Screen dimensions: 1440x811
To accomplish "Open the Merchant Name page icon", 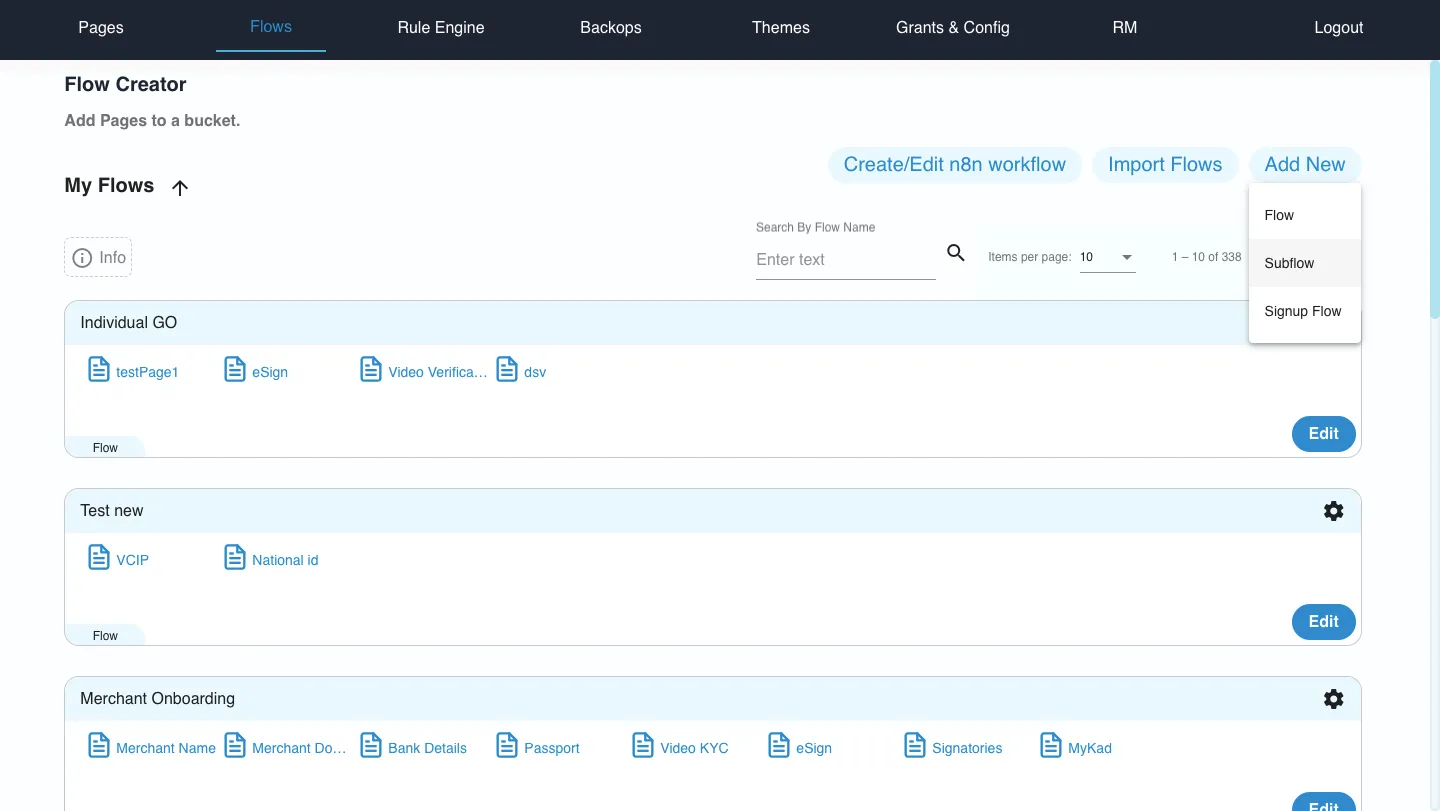I will [99, 746].
